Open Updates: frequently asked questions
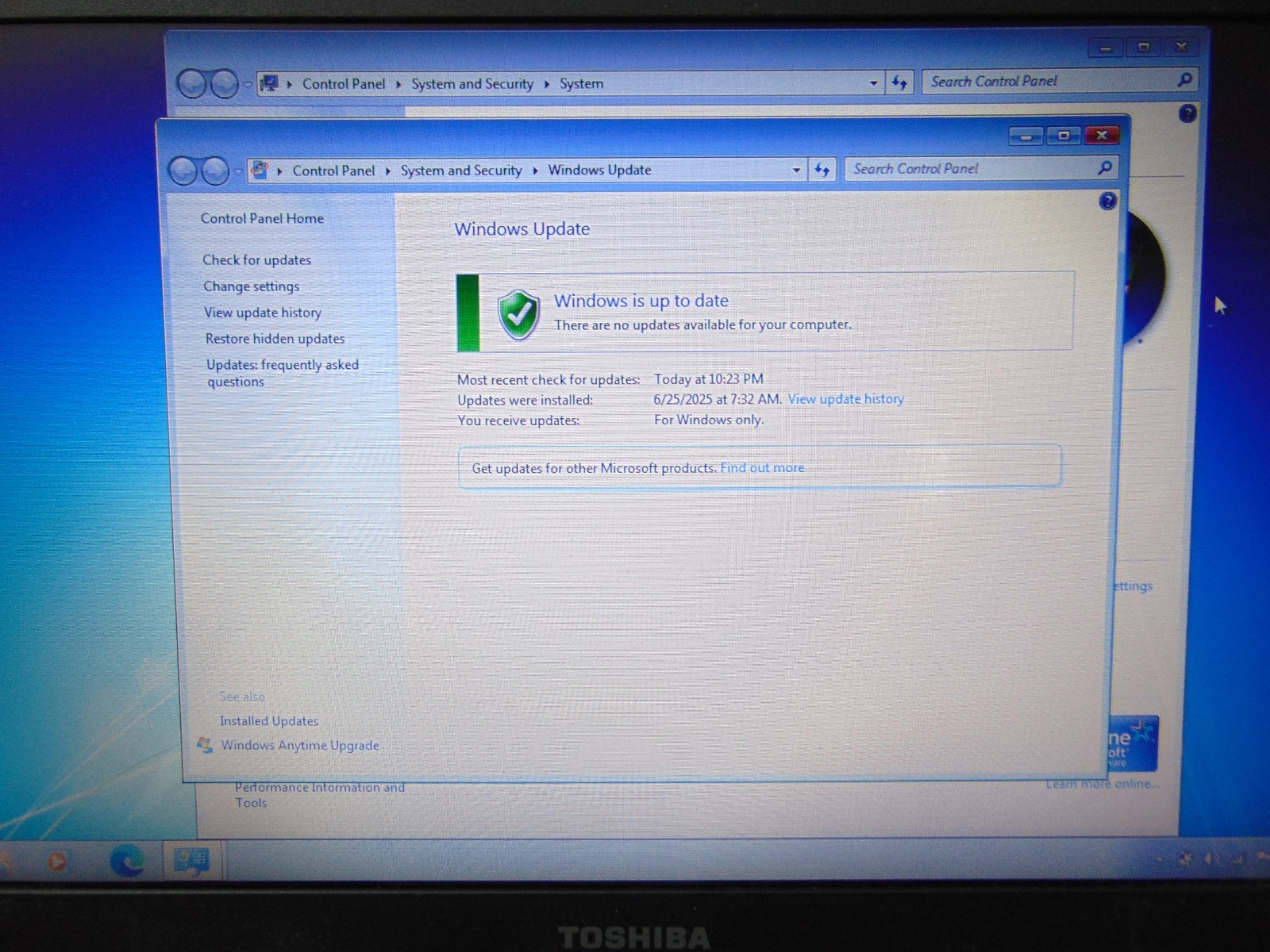 [x=283, y=373]
